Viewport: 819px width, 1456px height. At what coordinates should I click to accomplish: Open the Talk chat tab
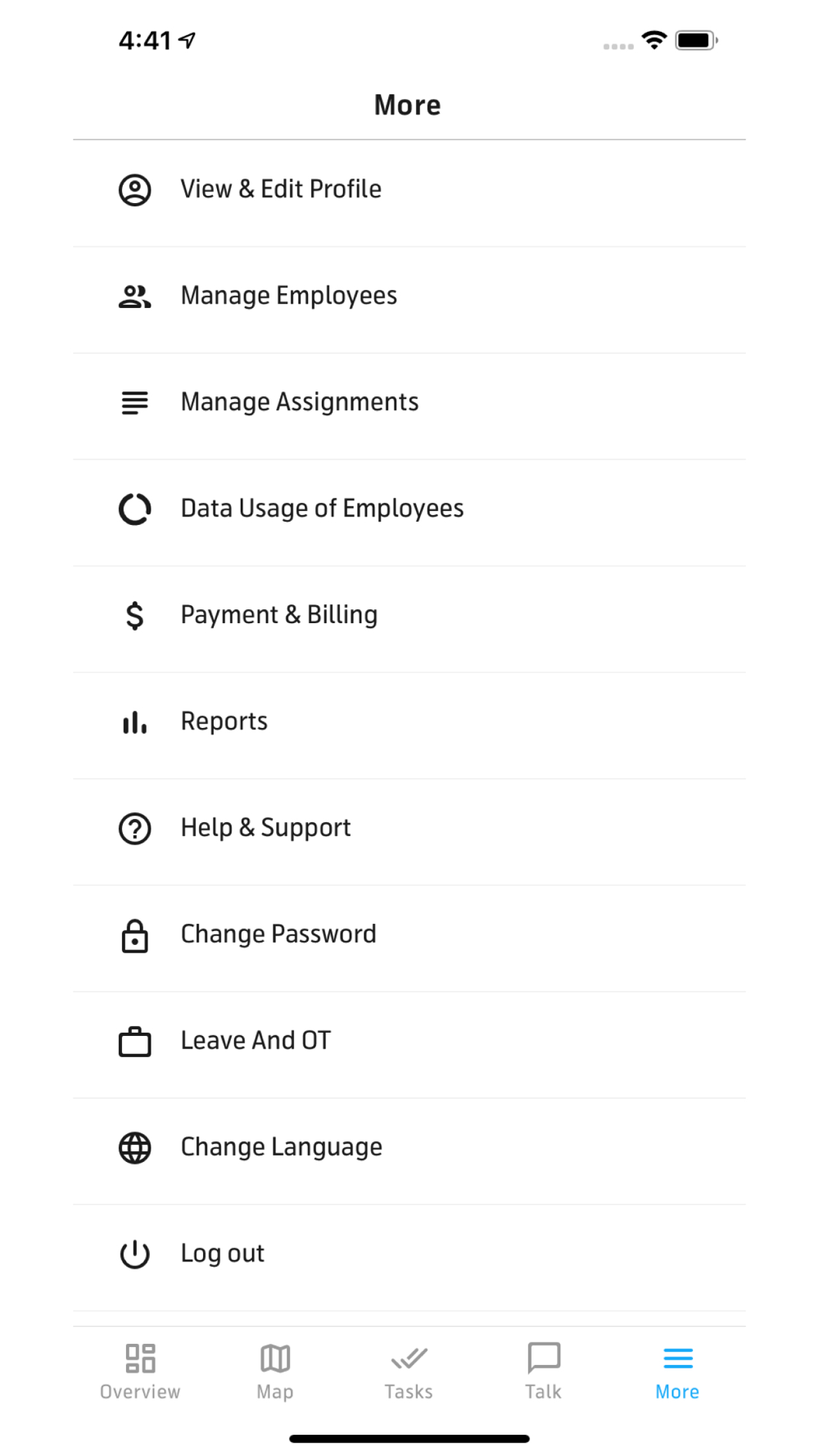pos(544,1371)
